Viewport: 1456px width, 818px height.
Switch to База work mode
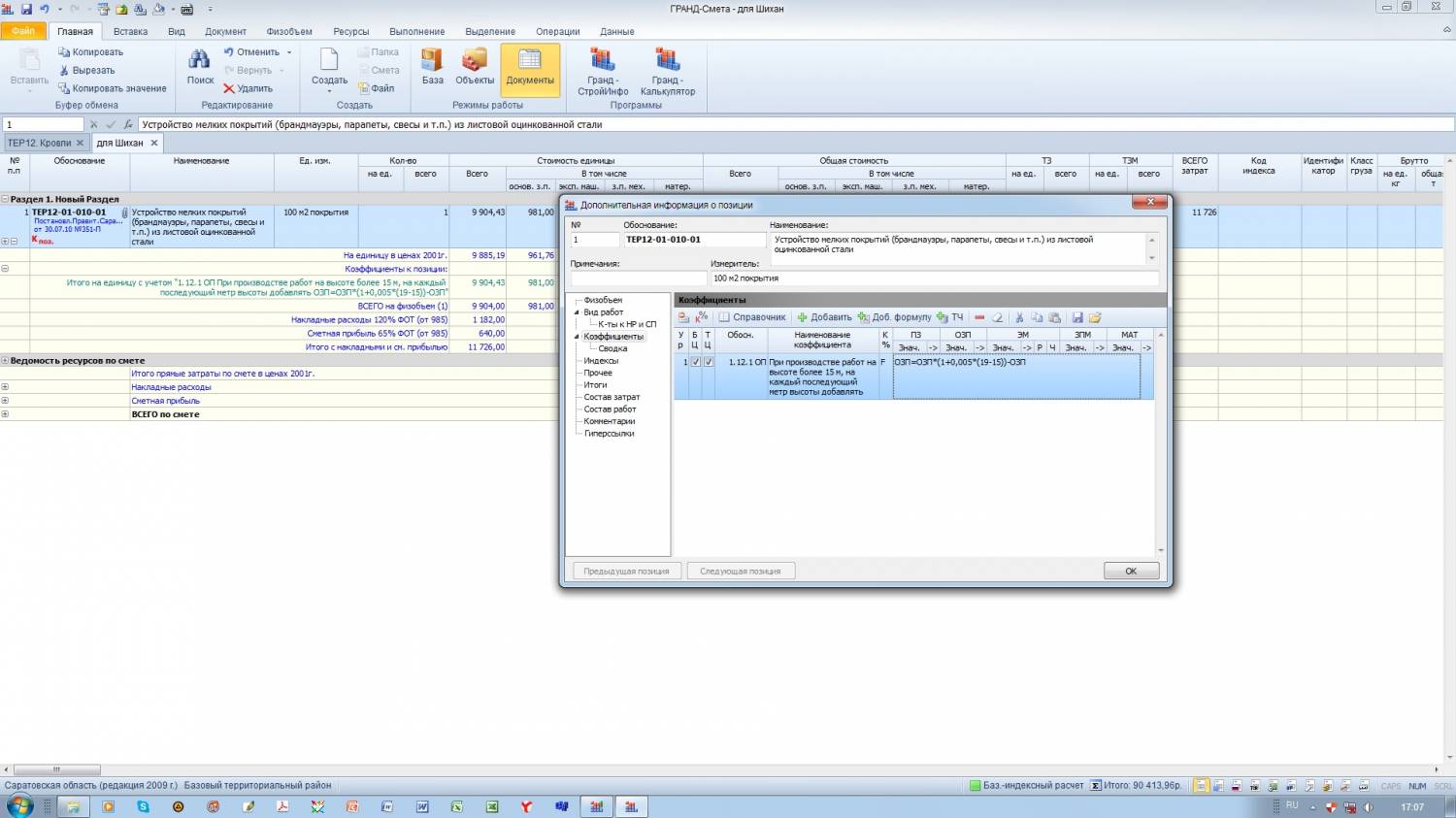coord(433,66)
